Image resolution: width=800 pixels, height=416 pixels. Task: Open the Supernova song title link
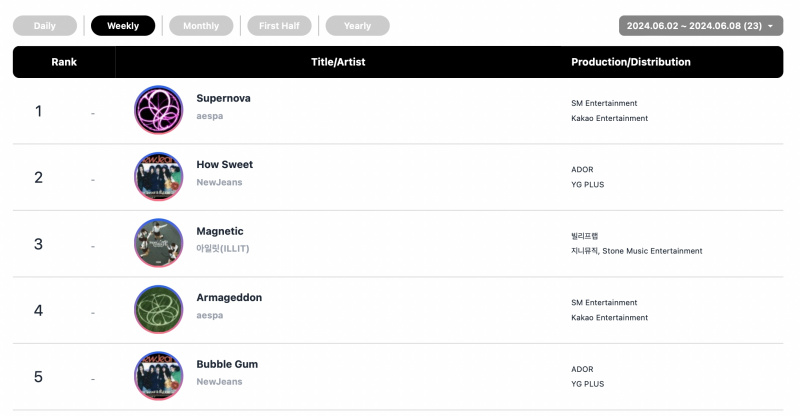click(x=223, y=98)
